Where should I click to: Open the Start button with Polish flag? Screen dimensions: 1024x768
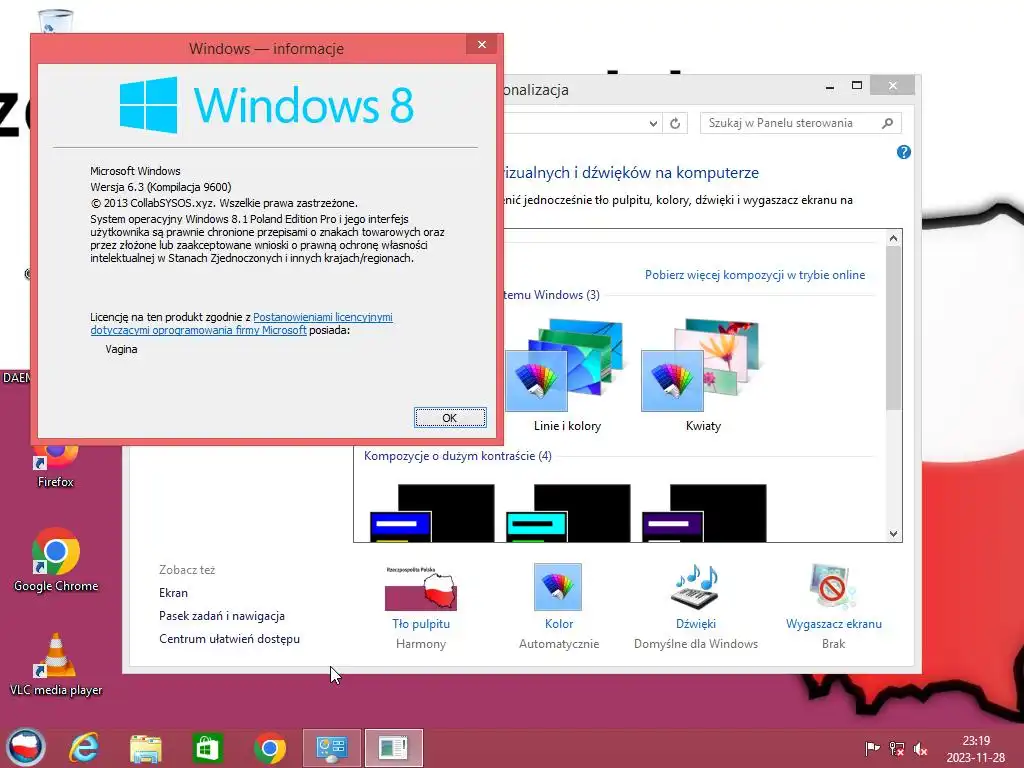[x=25, y=746]
